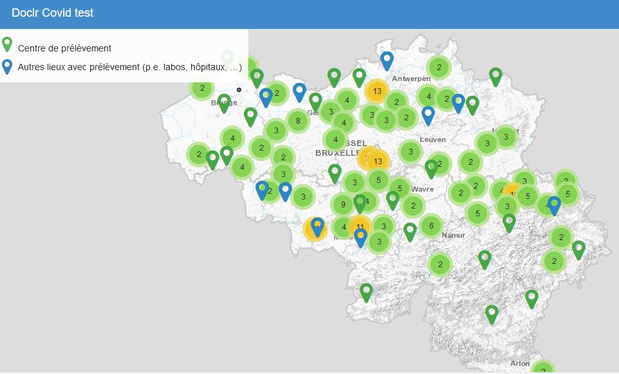This screenshot has height=374, width=619.
Task: Click the blue pin above the Leuven label
Action: click(428, 116)
